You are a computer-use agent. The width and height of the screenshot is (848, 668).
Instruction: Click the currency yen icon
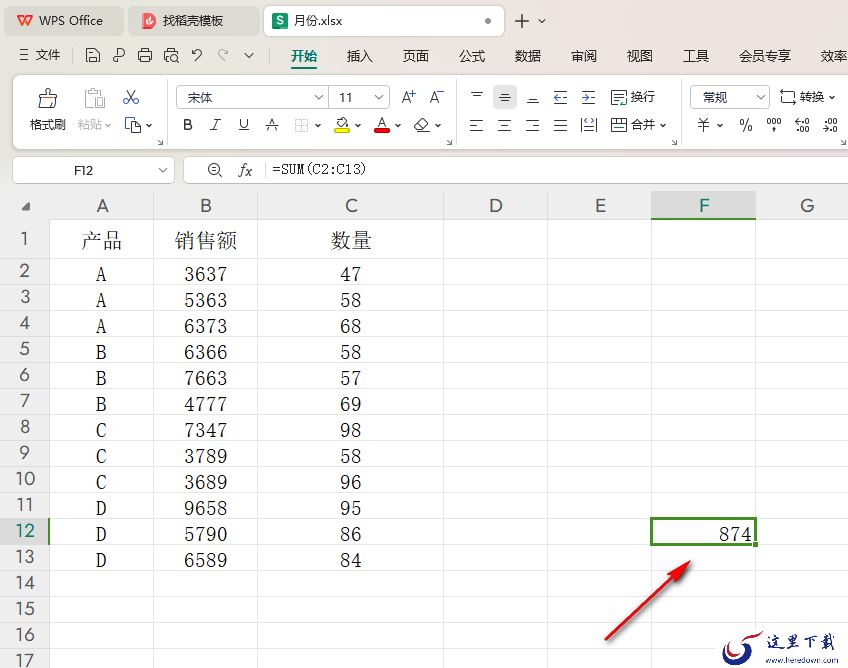click(x=703, y=125)
